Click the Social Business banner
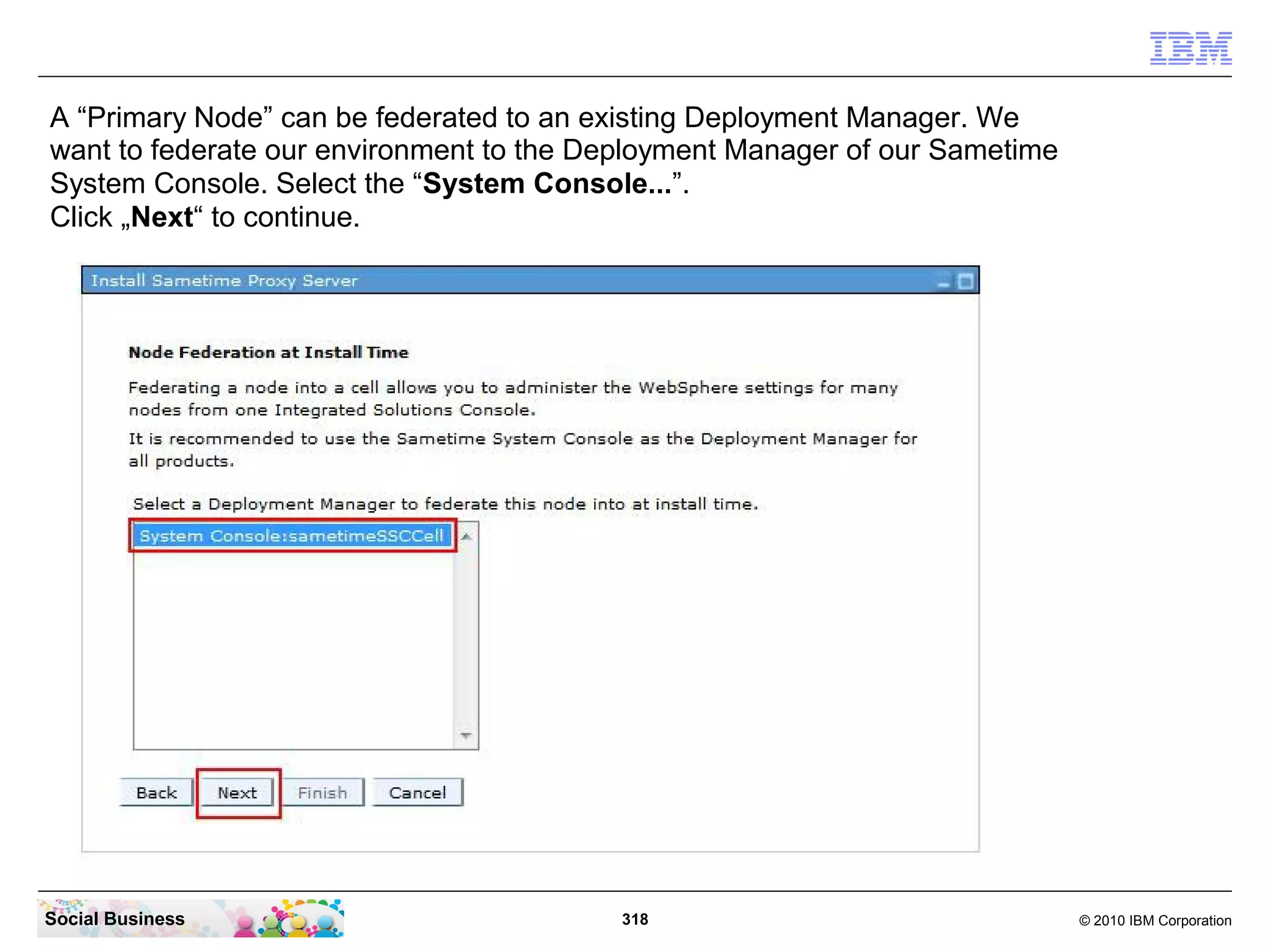This screenshot has height=952, width=1270. click(x=191, y=919)
